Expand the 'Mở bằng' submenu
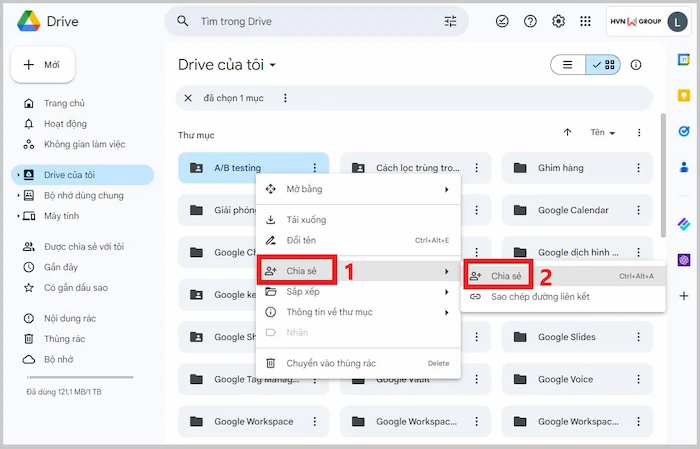 point(358,189)
